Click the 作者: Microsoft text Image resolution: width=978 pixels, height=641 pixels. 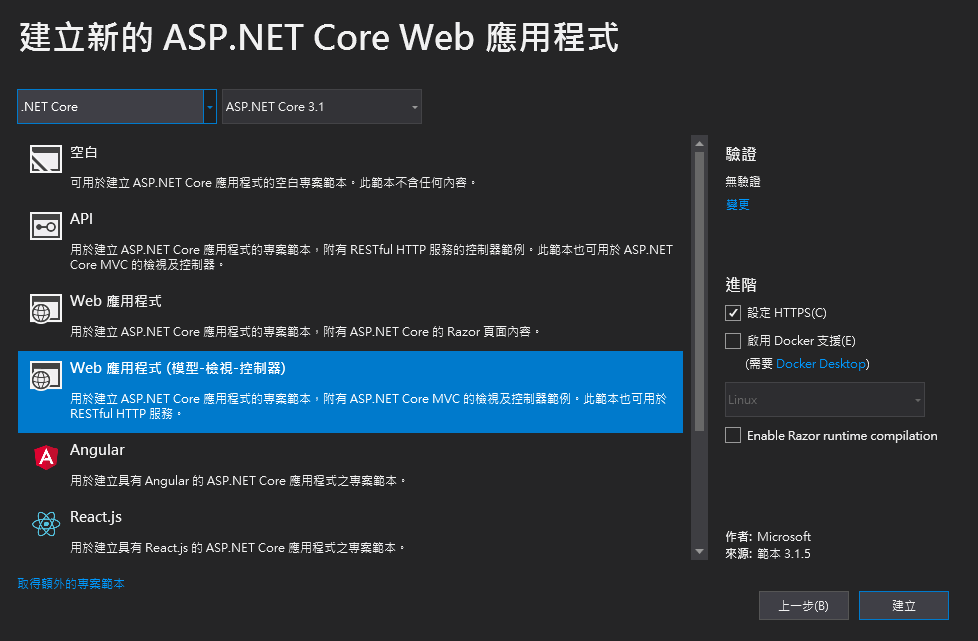[768, 536]
